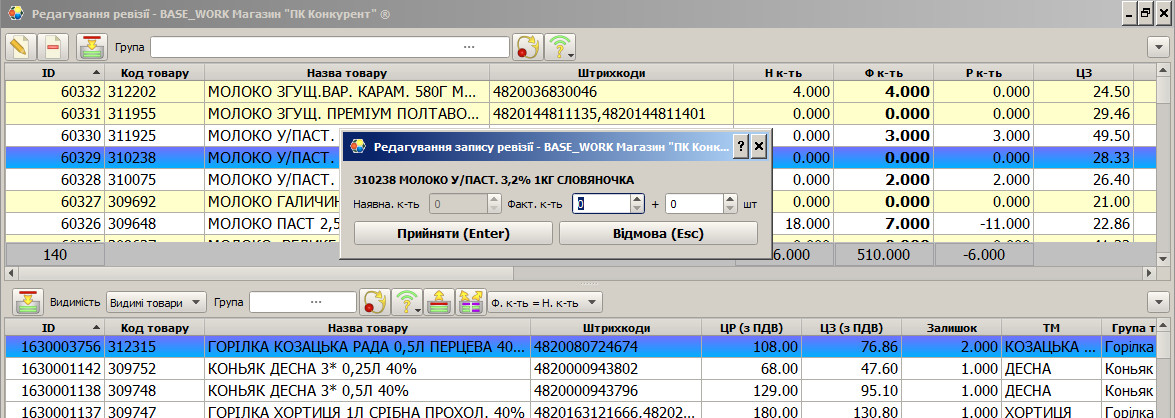Open the green signal question-mark icon in the upper toolbar
The width and height of the screenshot is (1175, 418).
(x=560, y=47)
